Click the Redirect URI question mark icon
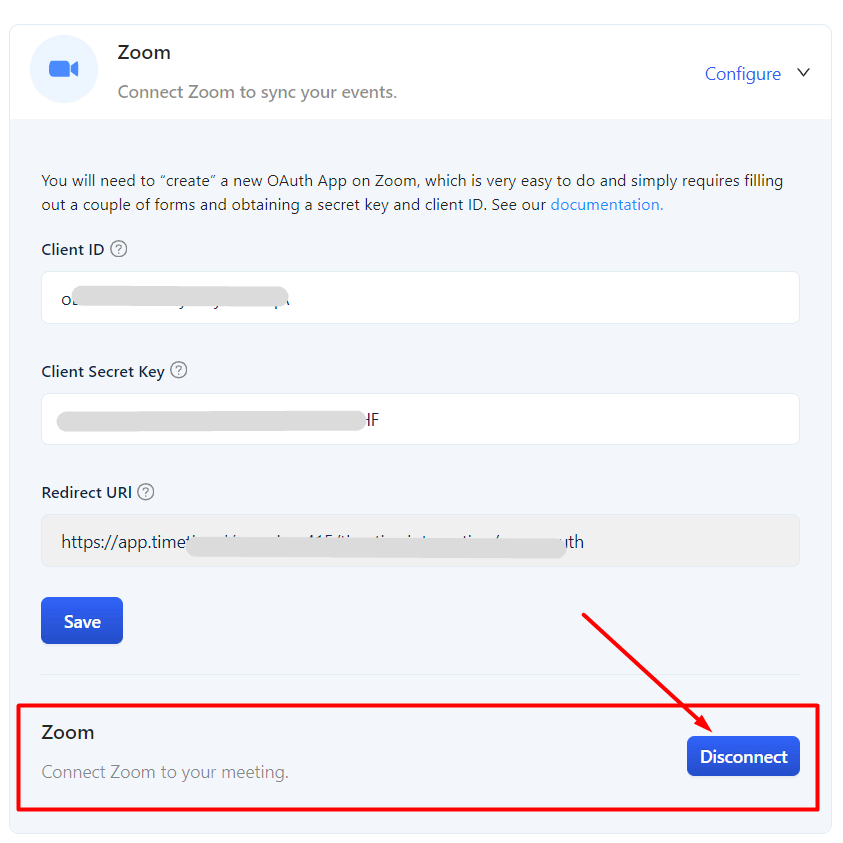This screenshot has width=843, height=843. click(x=146, y=492)
